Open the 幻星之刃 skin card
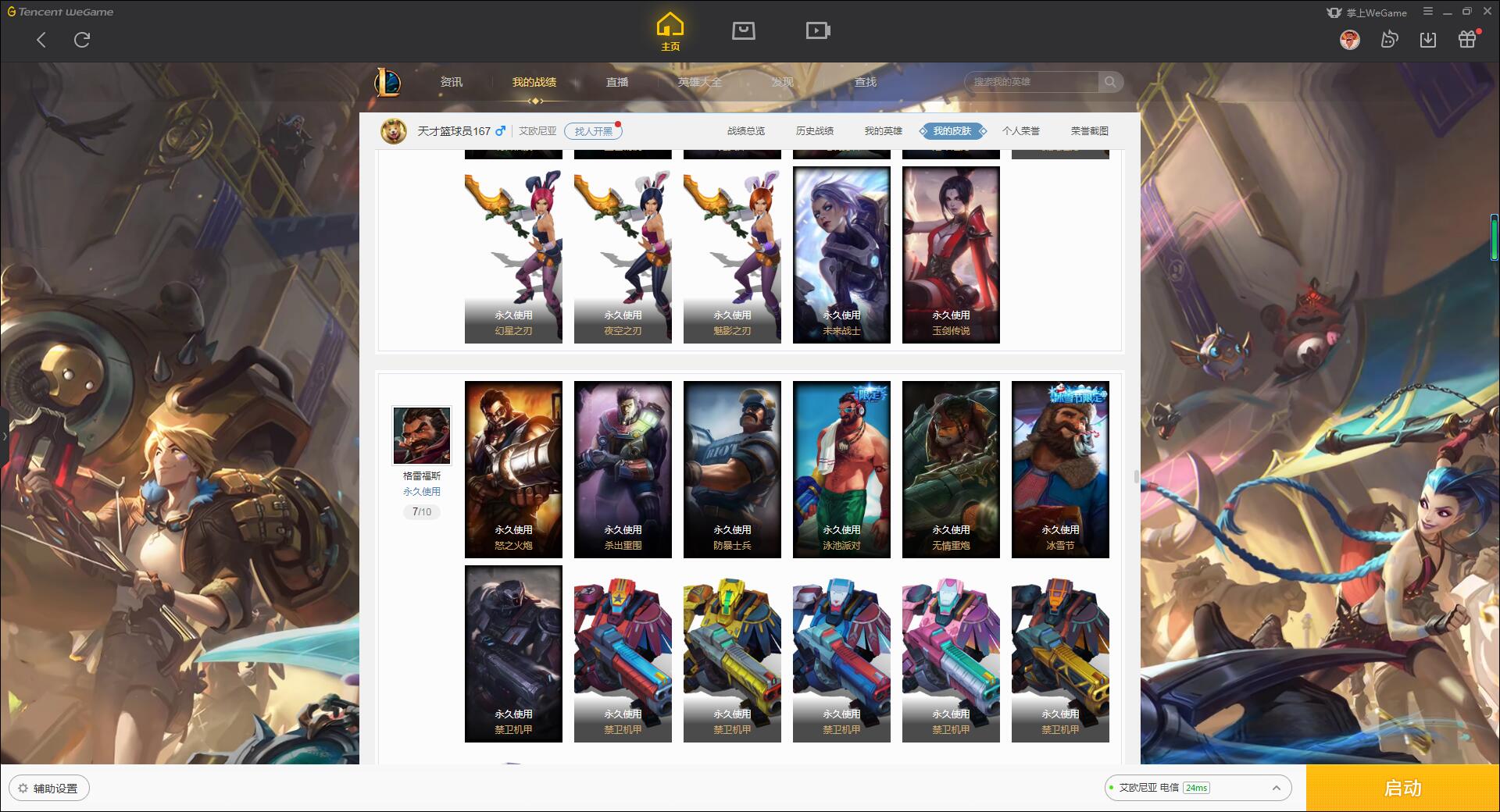The width and height of the screenshot is (1500, 812). (513, 255)
